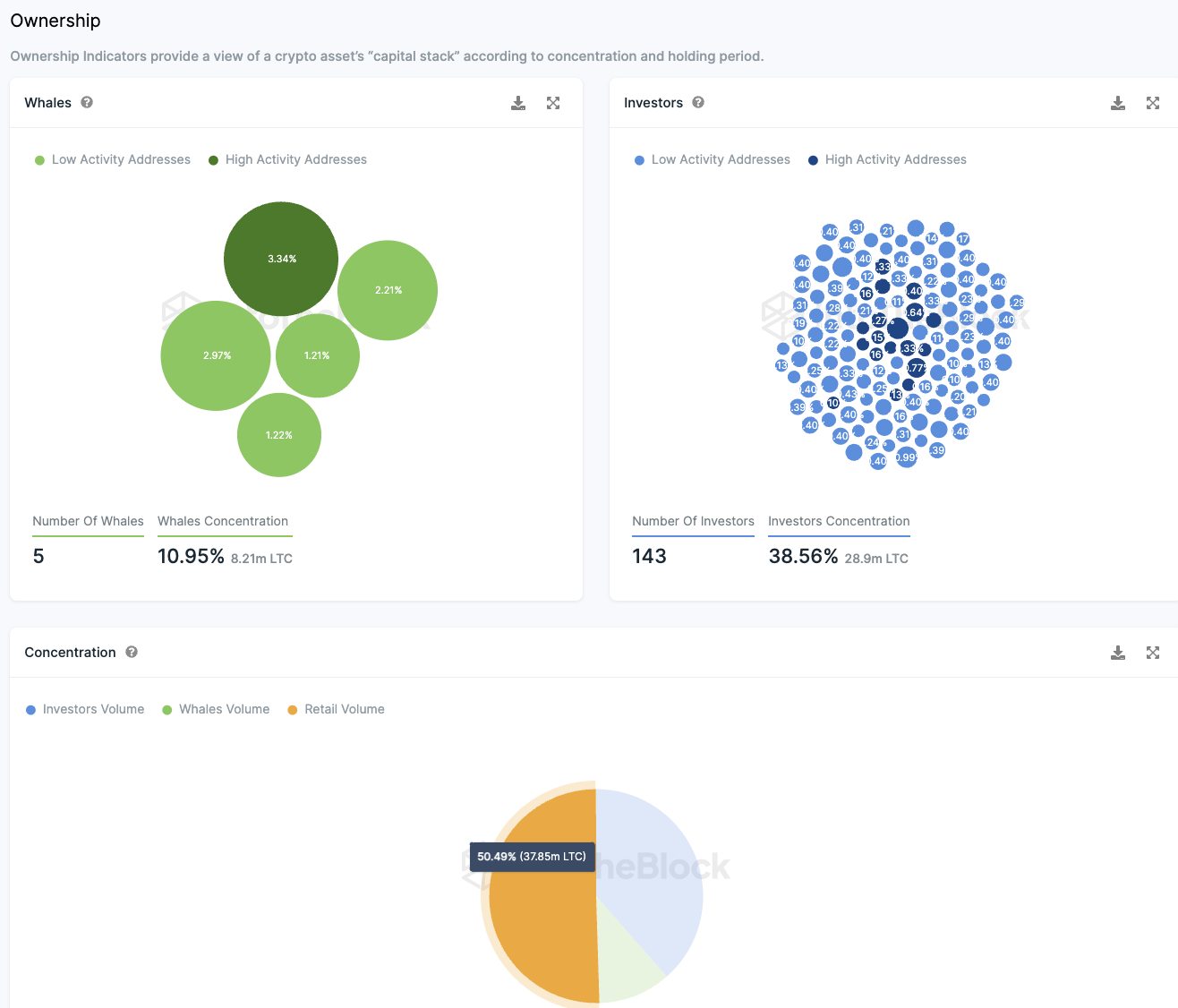1178x1008 pixels.
Task: Select the 3.34% whale bubble
Action: [281, 259]
